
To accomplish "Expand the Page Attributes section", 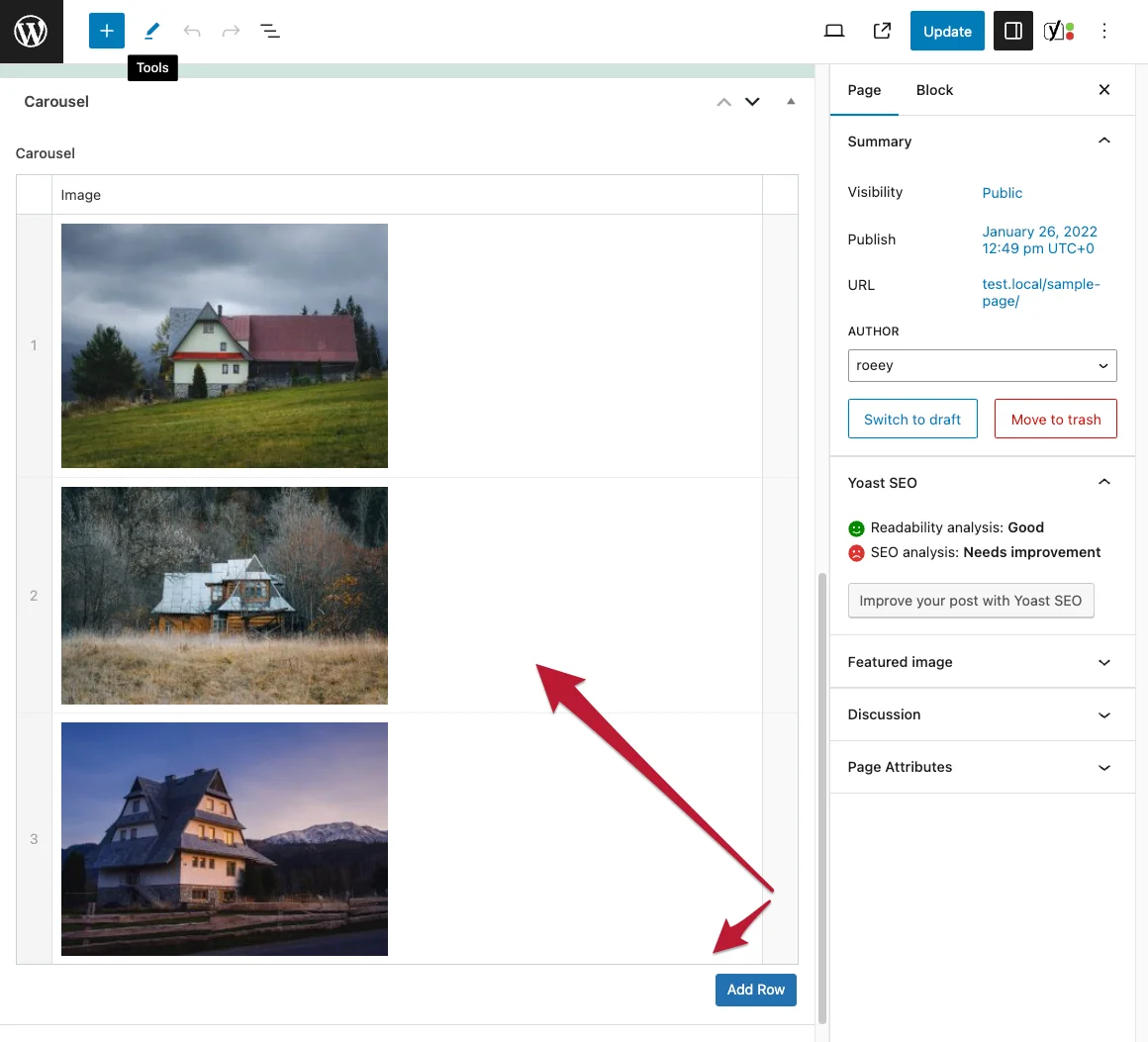I will point(982,768).
